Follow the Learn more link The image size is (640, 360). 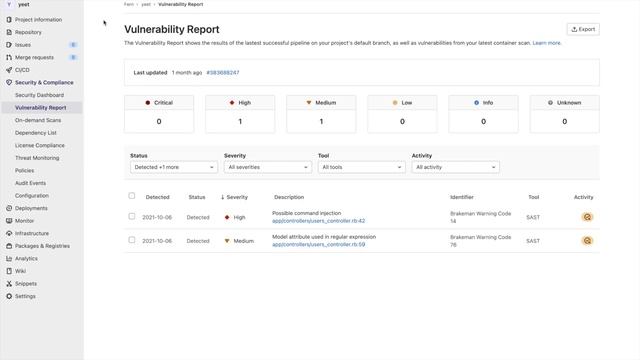click(547, 43)
